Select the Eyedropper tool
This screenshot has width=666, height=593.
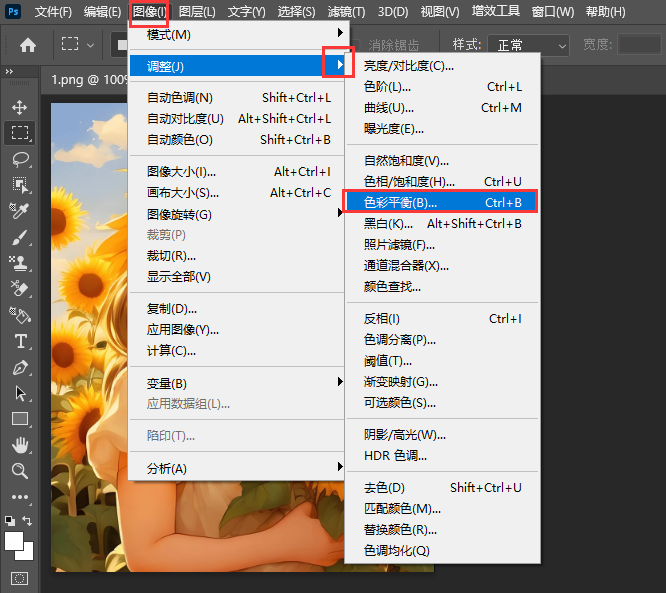[x=20, y=211]
